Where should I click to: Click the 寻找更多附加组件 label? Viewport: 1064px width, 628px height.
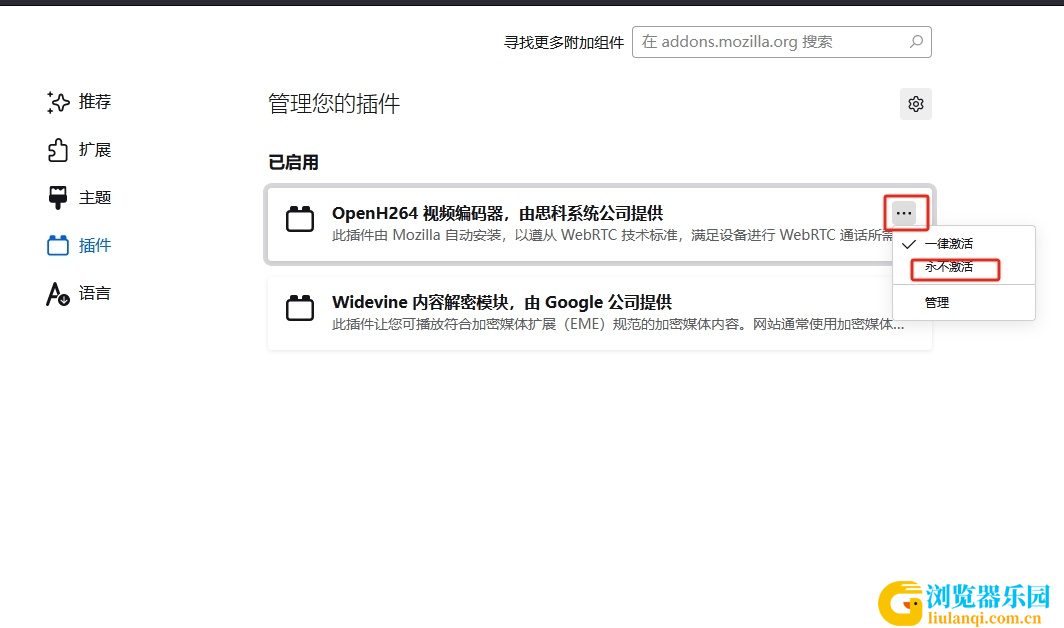click(564, 43)
